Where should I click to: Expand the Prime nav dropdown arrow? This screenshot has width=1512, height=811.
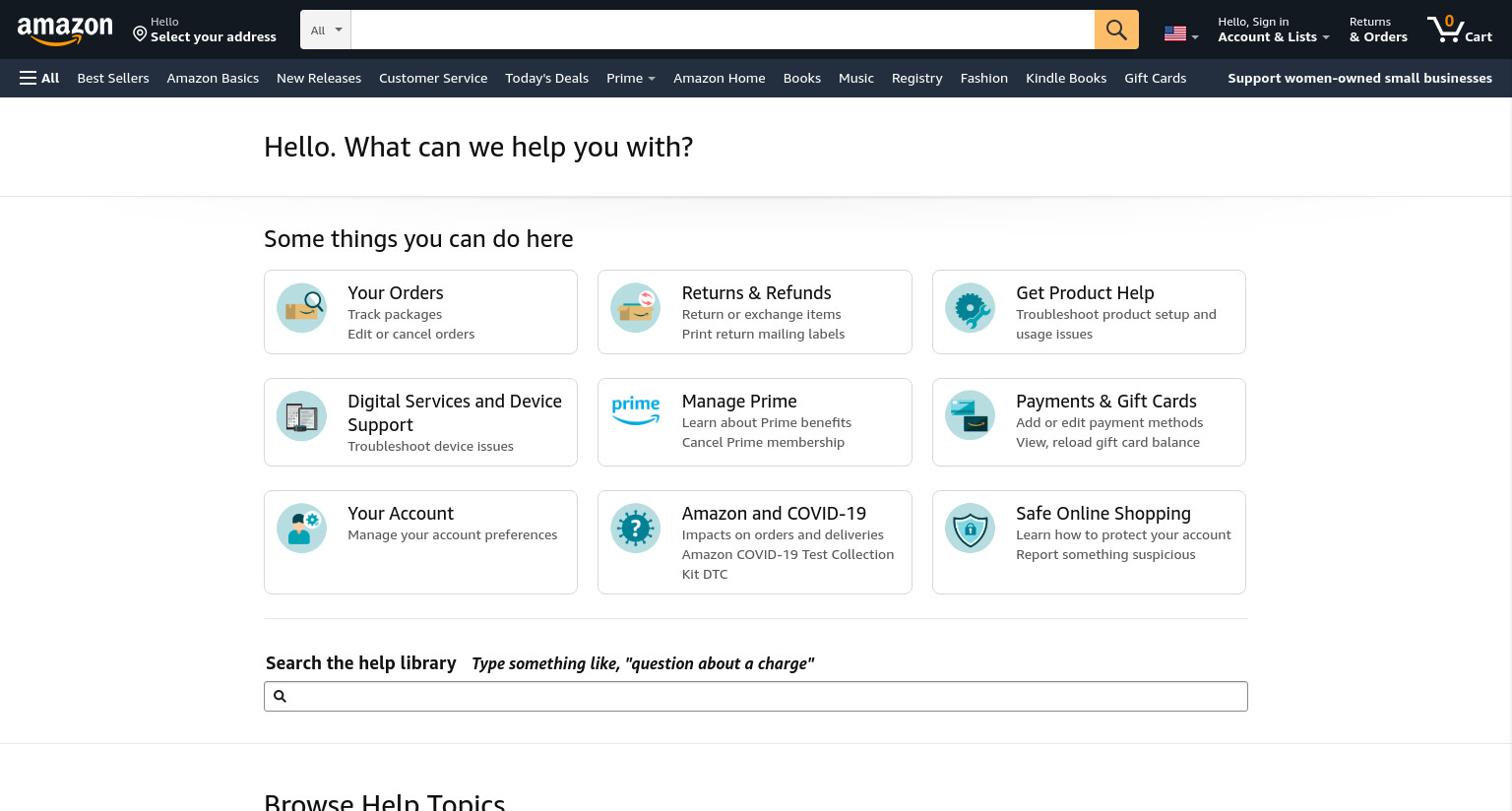[652, 79]
